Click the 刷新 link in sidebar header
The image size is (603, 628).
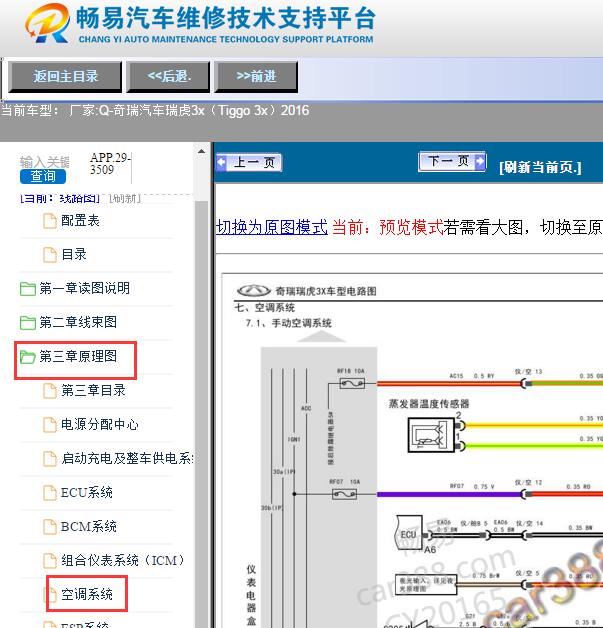point(125,198)
